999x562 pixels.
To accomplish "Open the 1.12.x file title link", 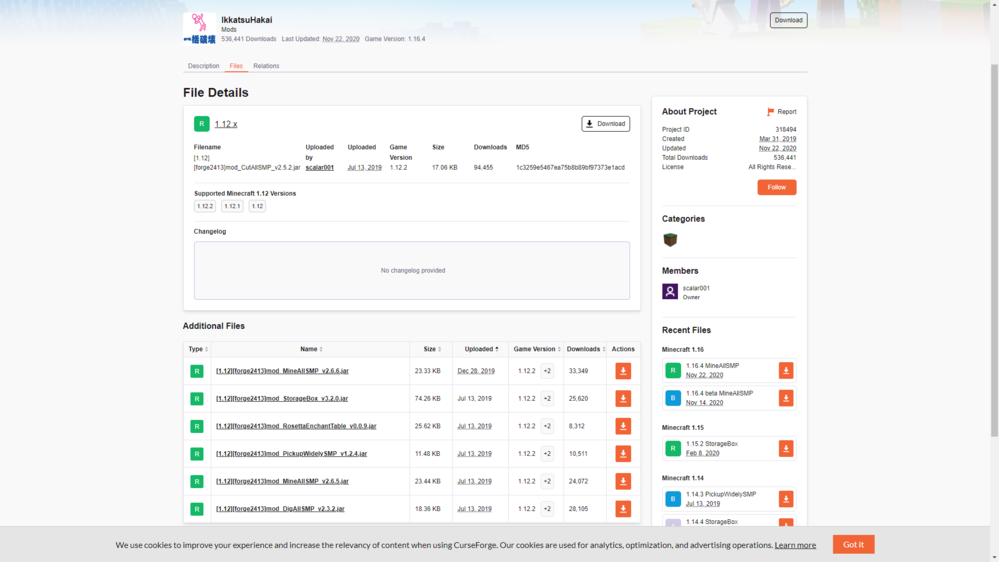I will 226,124.
